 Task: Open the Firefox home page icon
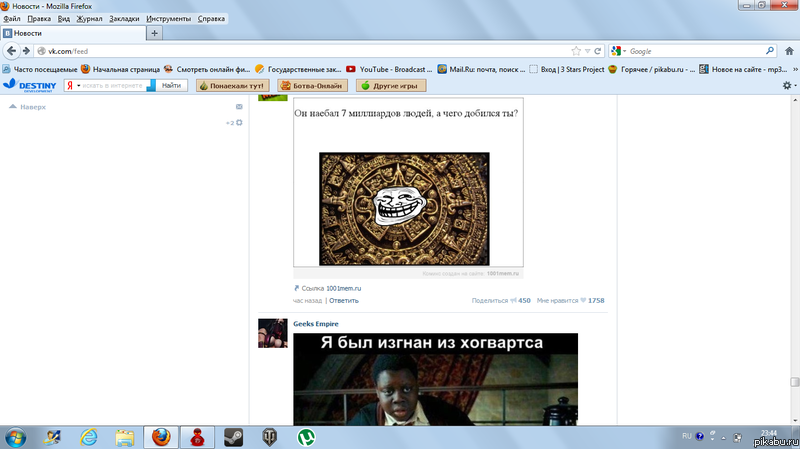pyautogui.click(x=789, y=51)
